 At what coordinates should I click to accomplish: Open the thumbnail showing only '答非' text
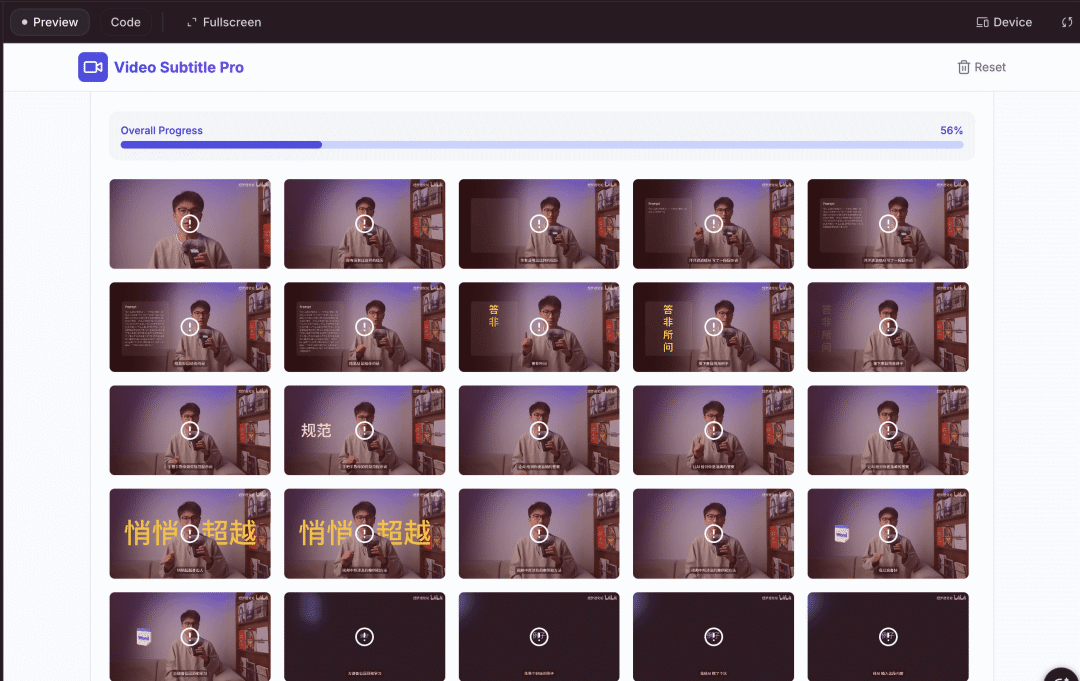pos(539,327)
